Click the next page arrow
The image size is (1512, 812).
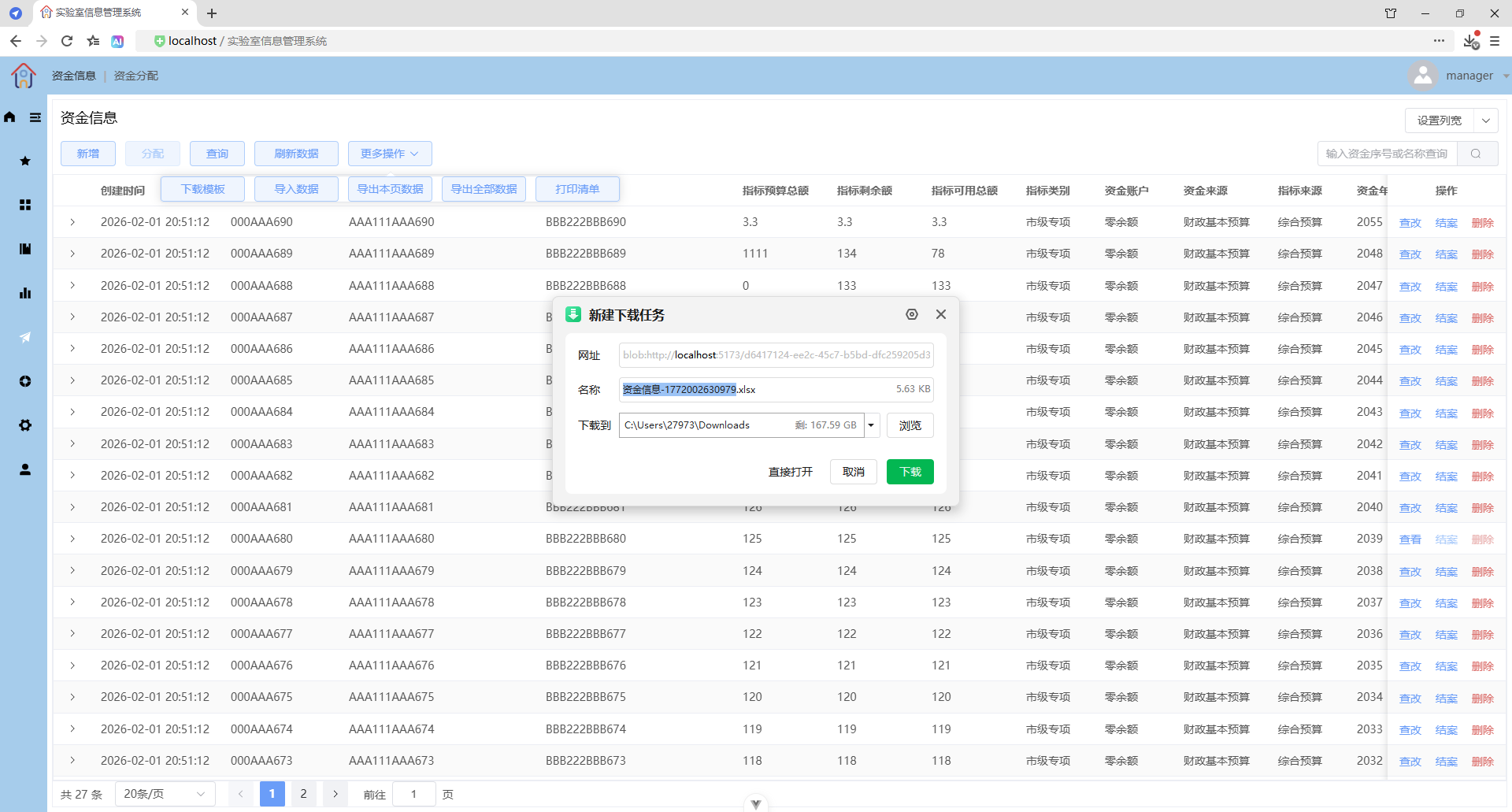pos(335,794)
